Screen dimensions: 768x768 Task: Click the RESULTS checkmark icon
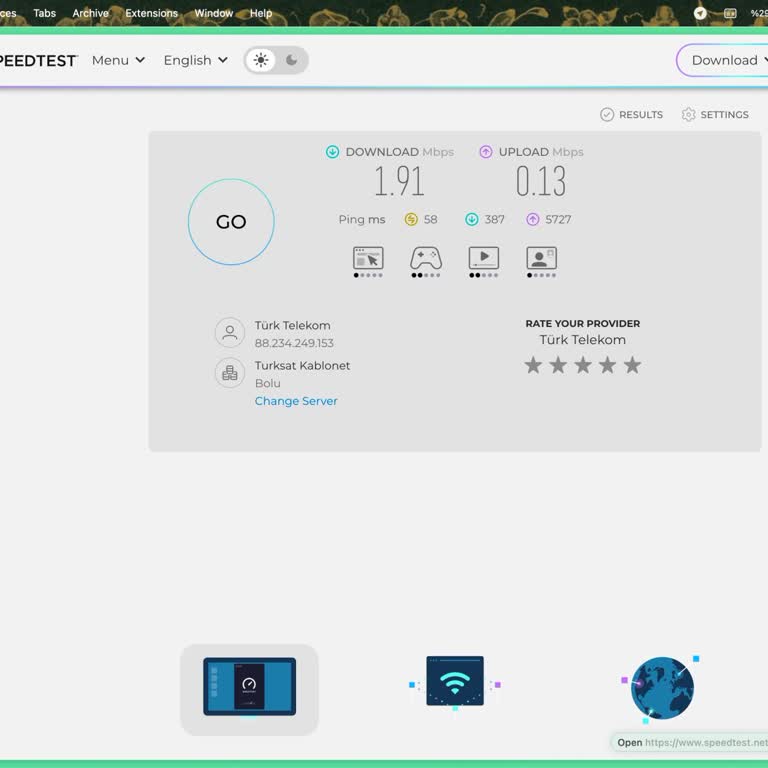point(607,115)
